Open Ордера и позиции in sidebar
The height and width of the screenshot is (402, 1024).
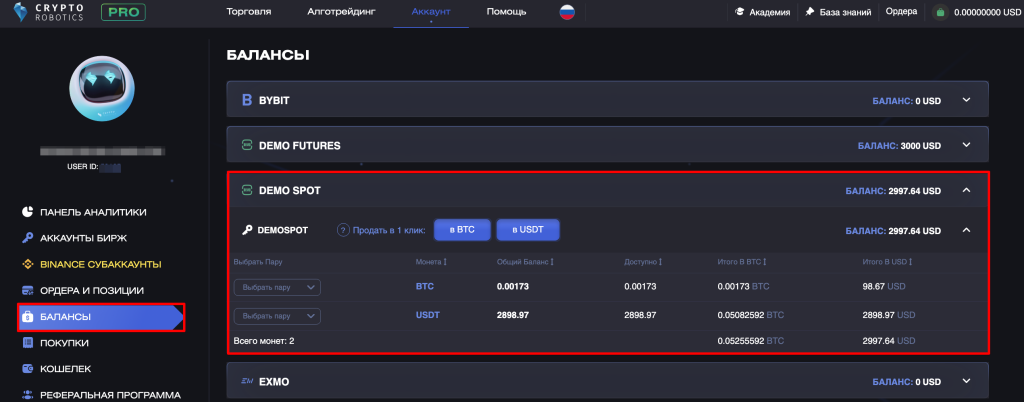point(92,290)
